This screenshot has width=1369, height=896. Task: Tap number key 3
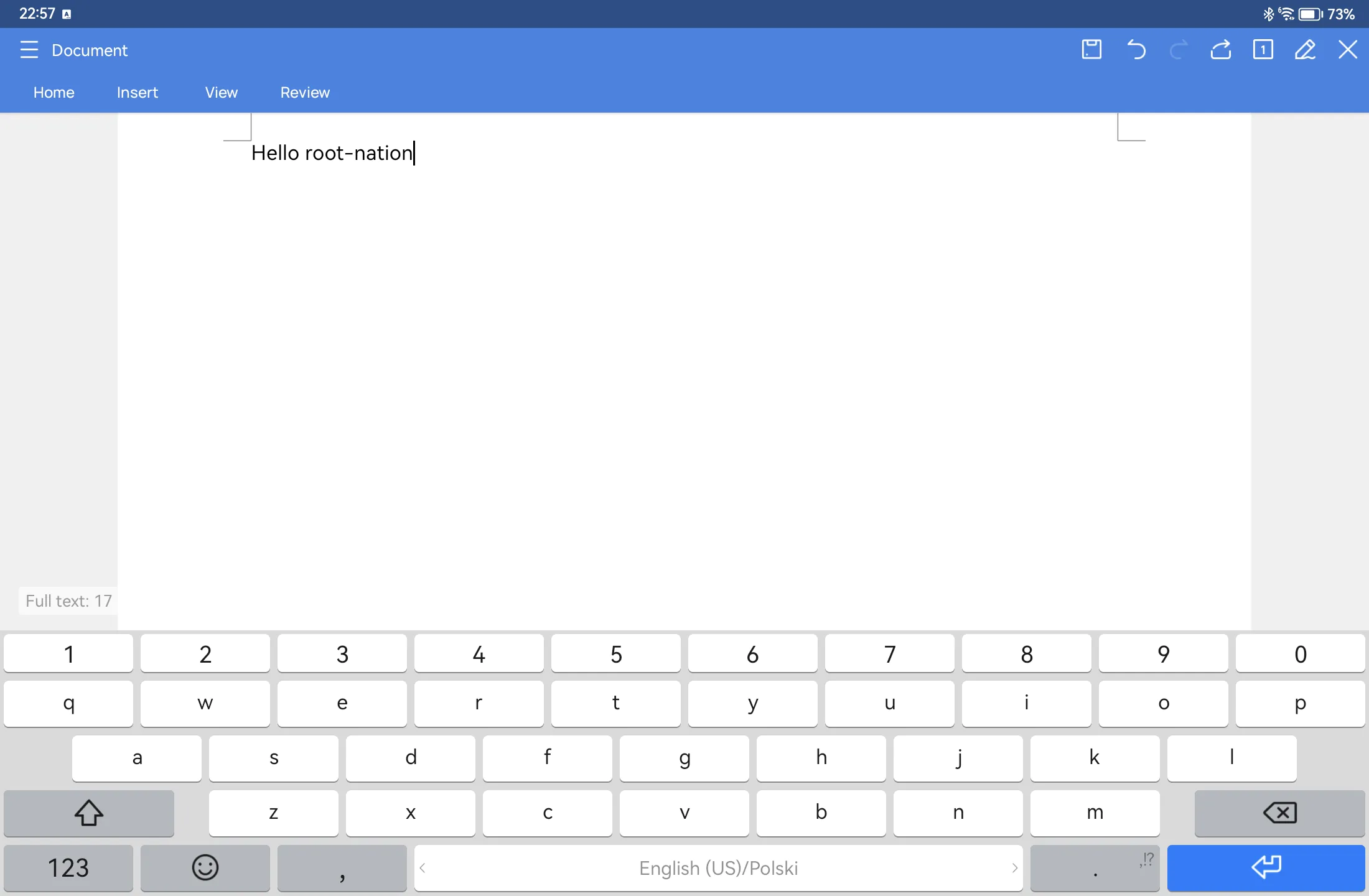(342, 653)
